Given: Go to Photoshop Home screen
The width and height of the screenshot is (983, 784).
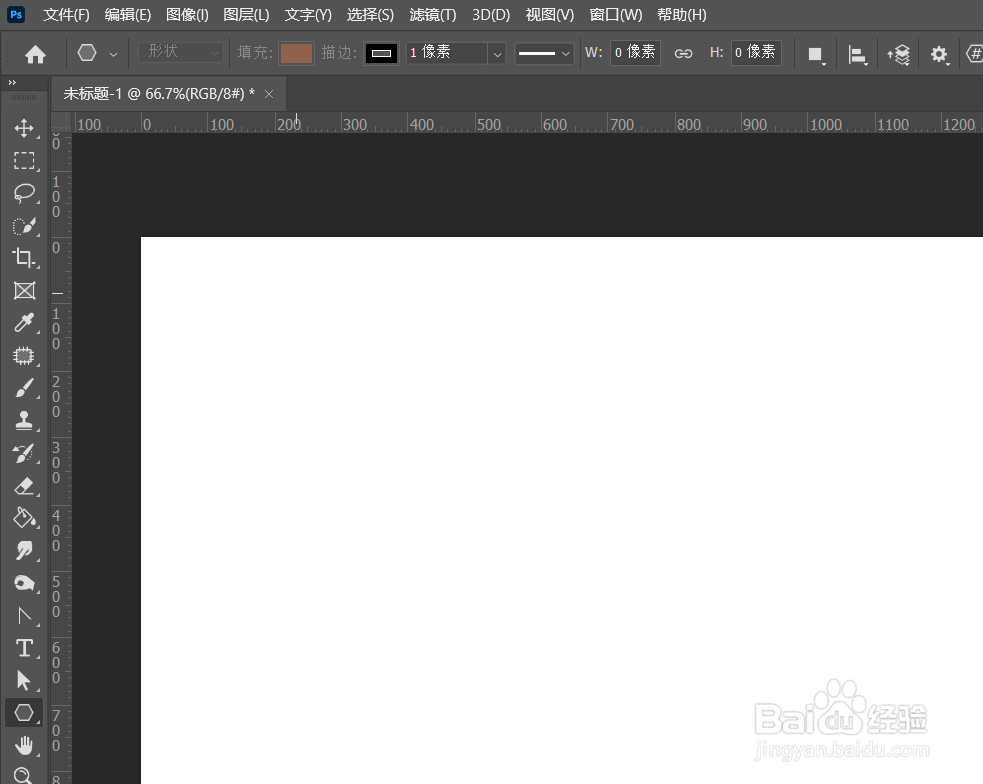Looking at the screenshot, I should coord(35,54).
